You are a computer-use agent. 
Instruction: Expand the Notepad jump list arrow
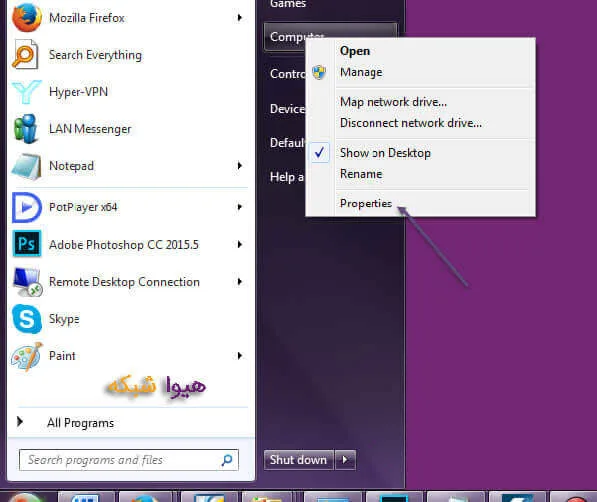click(x=239, y=166)
